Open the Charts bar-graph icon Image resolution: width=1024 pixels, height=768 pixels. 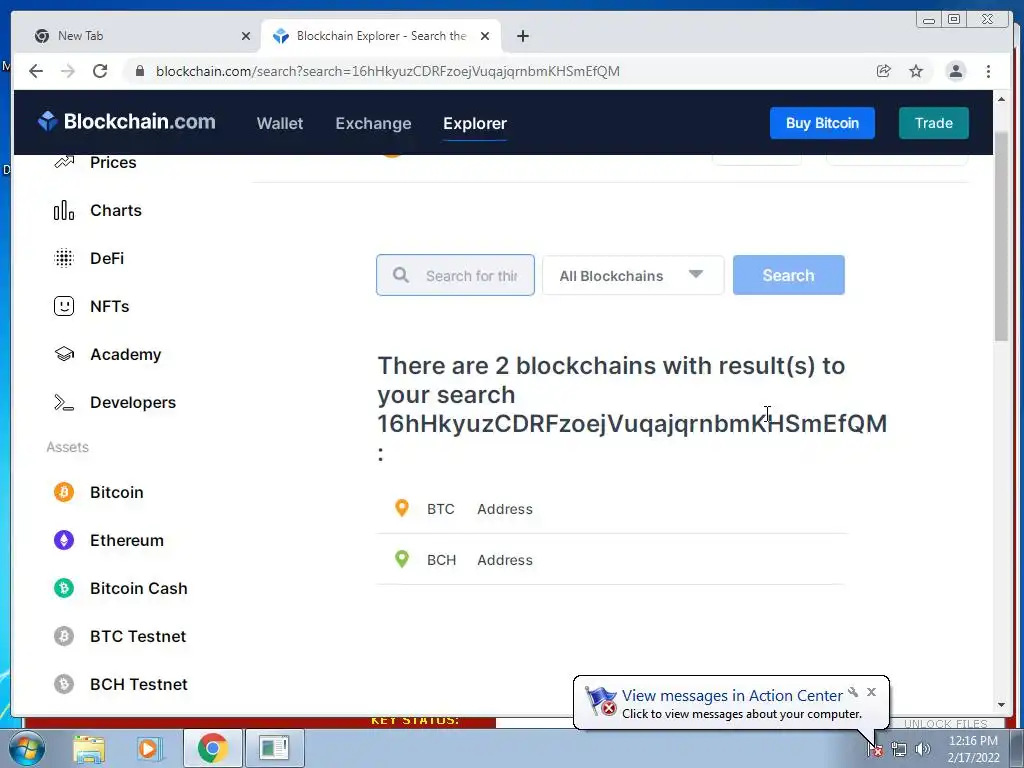(64, 210)
